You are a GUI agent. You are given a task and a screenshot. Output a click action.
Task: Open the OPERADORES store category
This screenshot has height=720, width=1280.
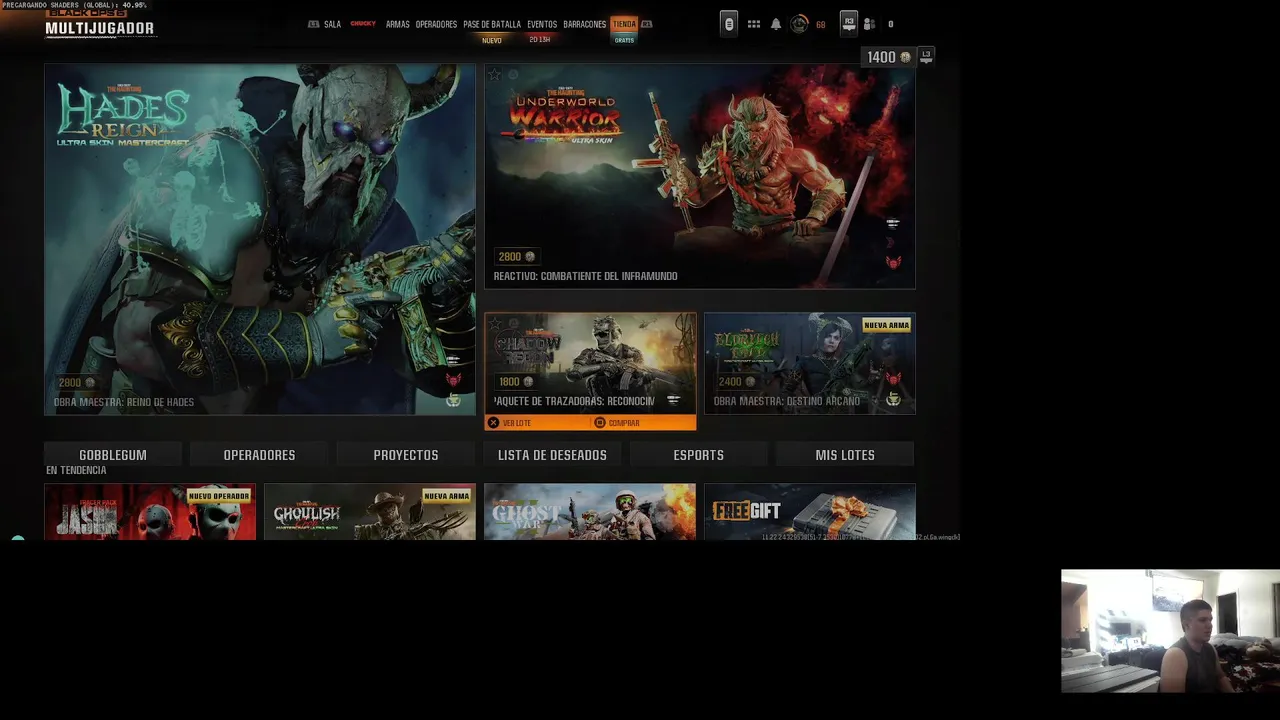[x=259, y=455]
